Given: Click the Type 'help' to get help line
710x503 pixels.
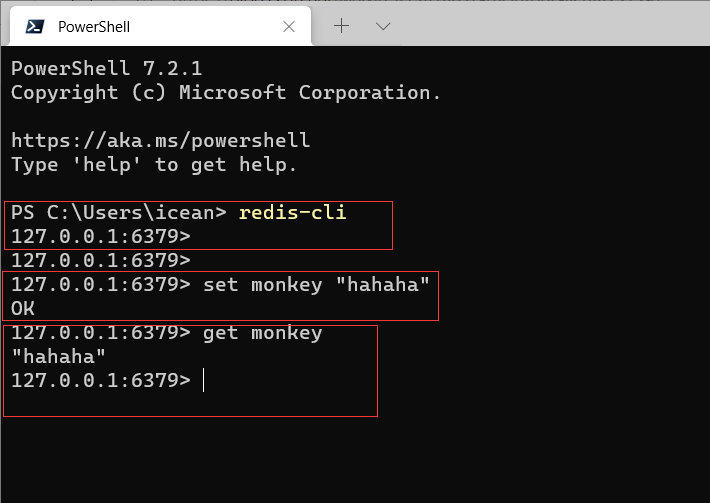Looking at the screenshot, I should click(154, 165).
